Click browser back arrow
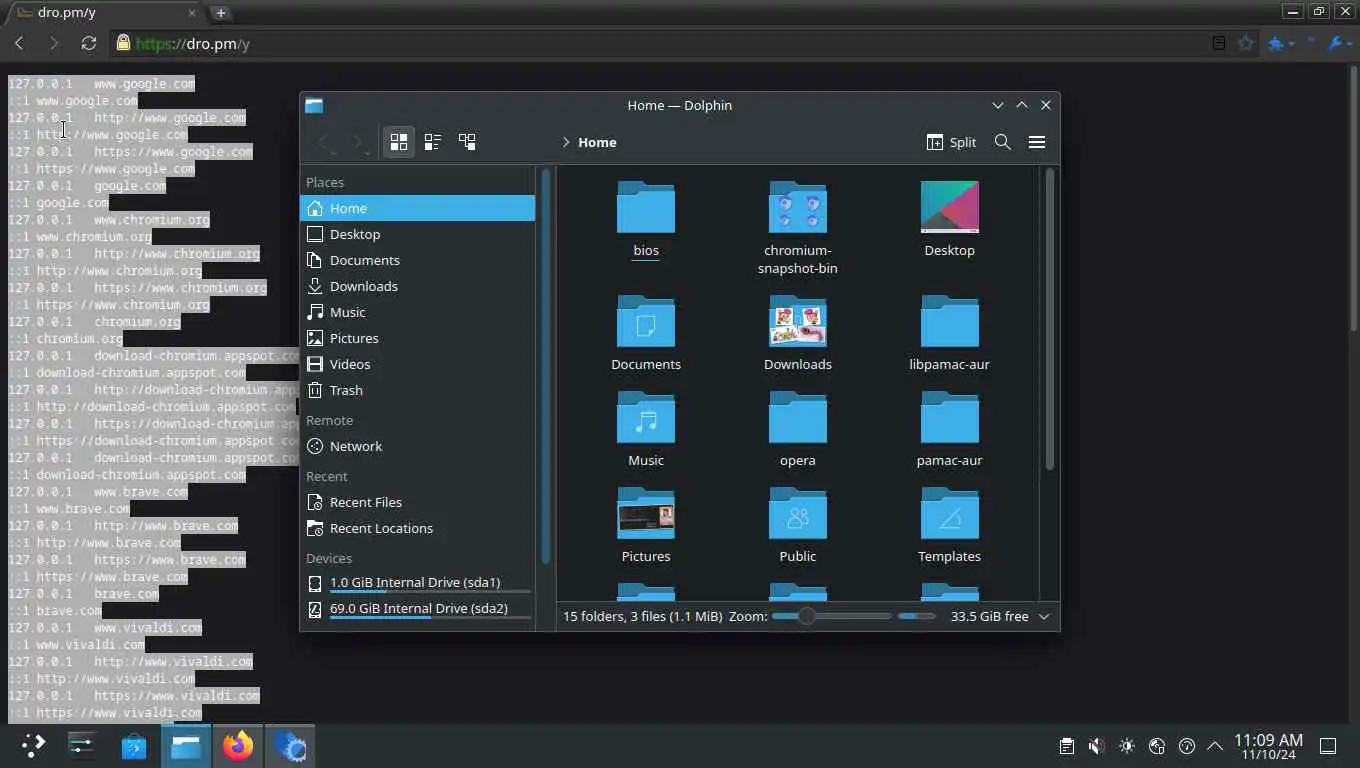 19,43
